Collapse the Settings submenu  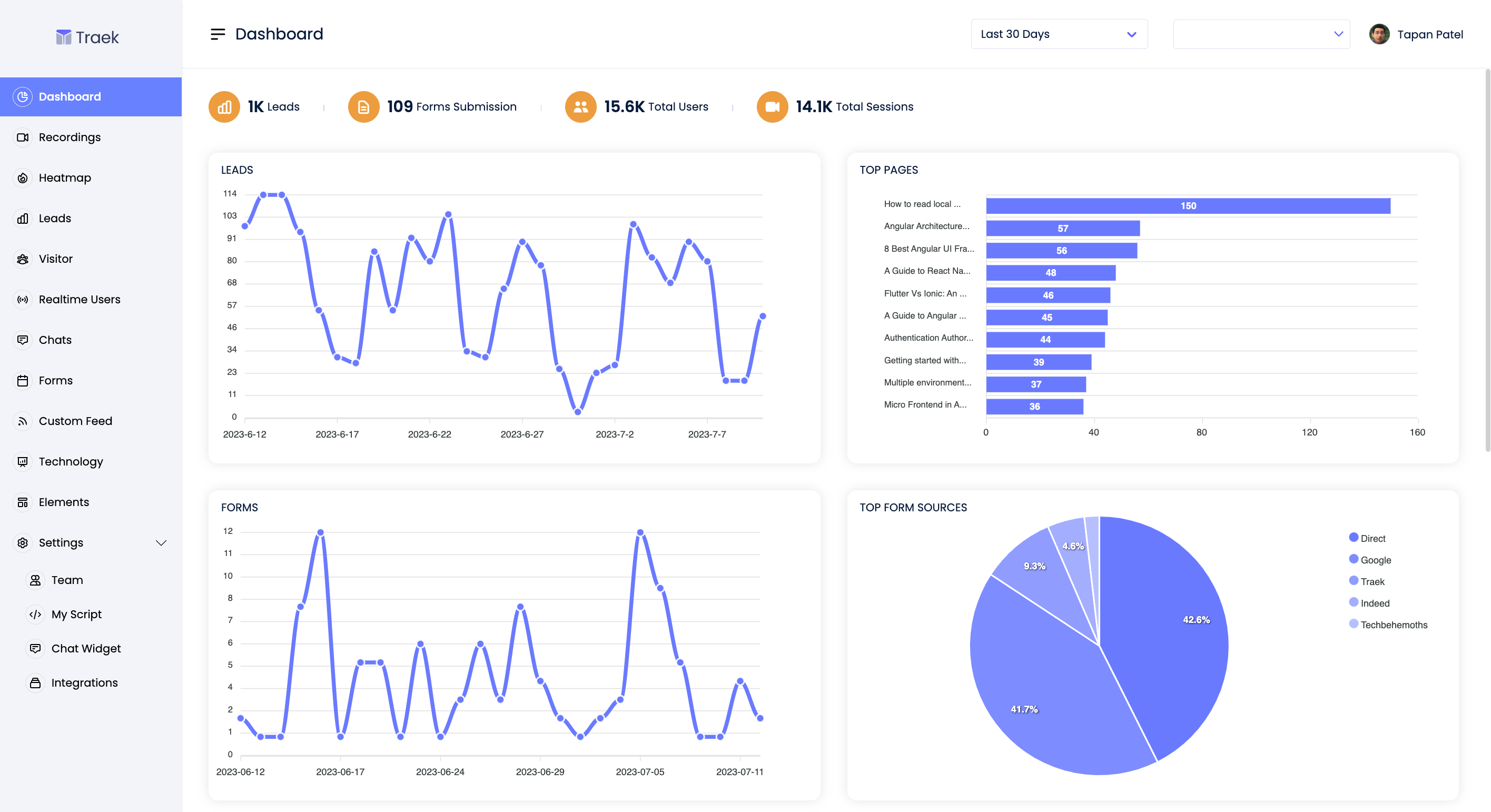(x=161, y=542)
